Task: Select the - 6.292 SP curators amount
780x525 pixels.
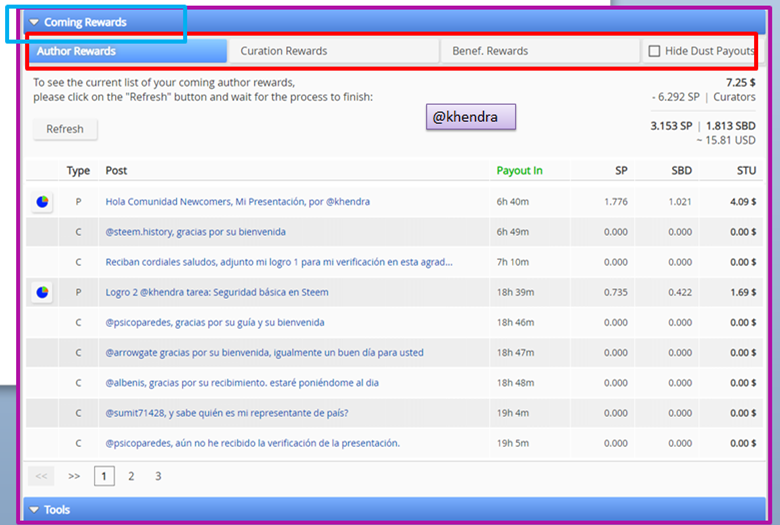Action: (x=676, y=97)
